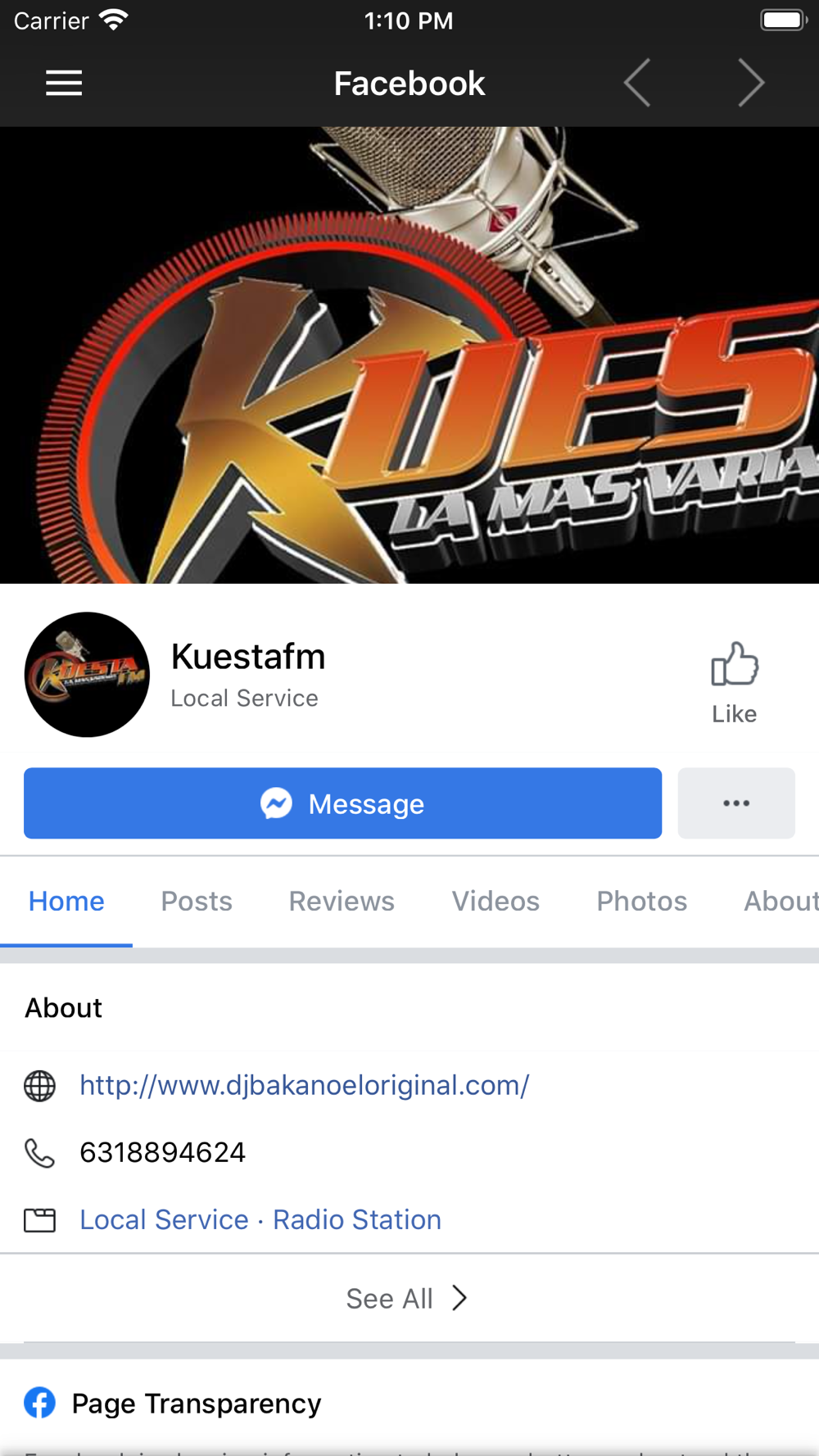The height and width of the screenshot is (1456, 819).
Task: Tap the phone icon beside 6318894624
Action: coord(39,1153)
